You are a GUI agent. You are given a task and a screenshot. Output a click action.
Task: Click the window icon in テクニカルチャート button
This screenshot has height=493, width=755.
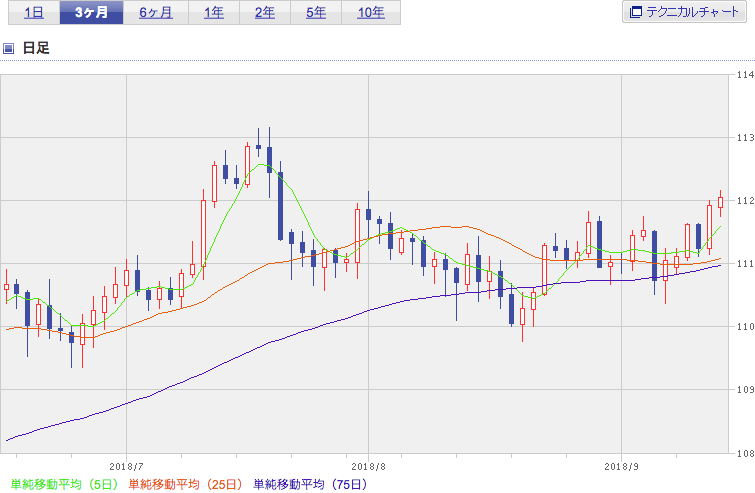(636, 12)
